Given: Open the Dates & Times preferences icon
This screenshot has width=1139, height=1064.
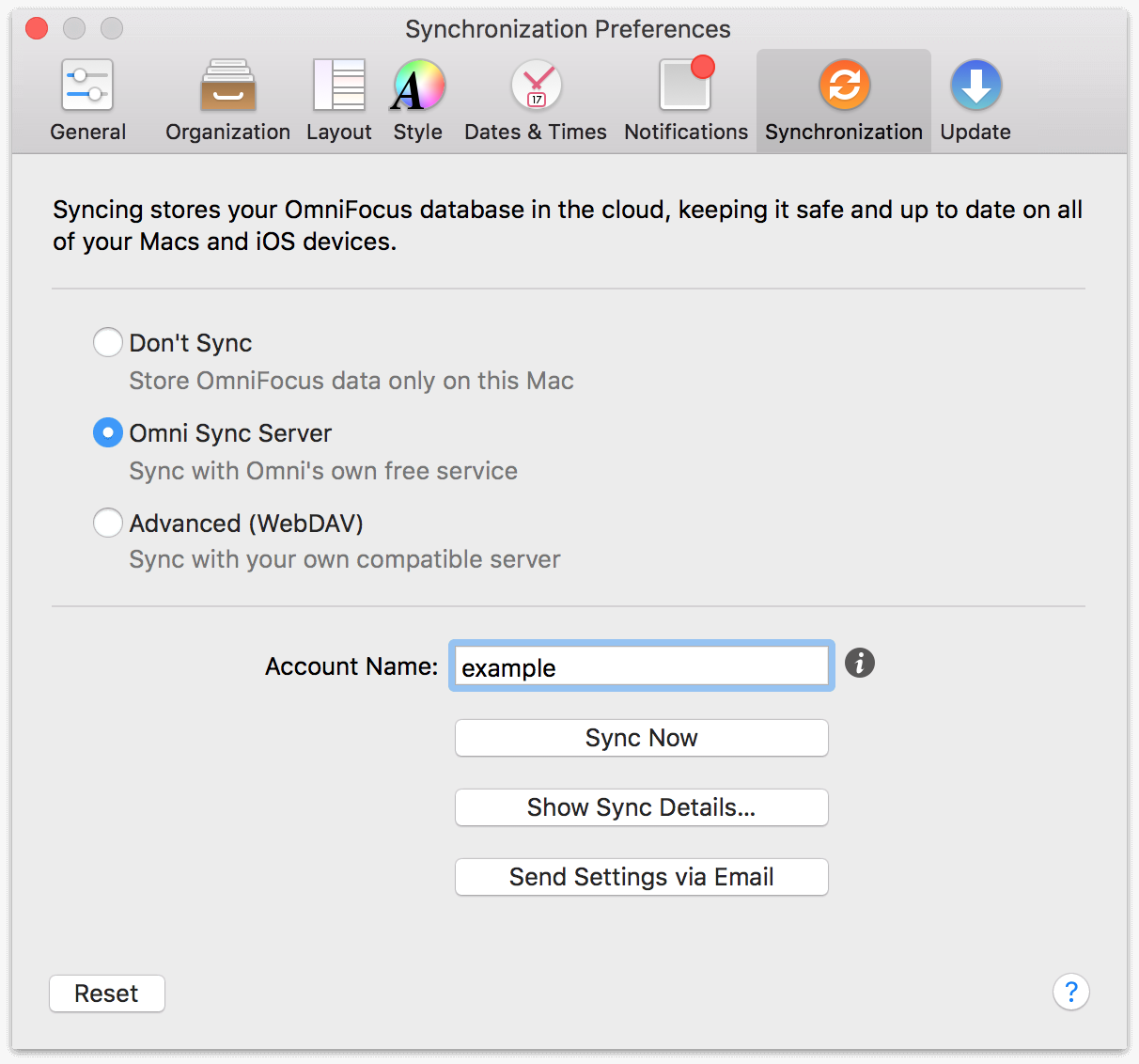Looking at the screenshot, I should click(x=537, y=86).
